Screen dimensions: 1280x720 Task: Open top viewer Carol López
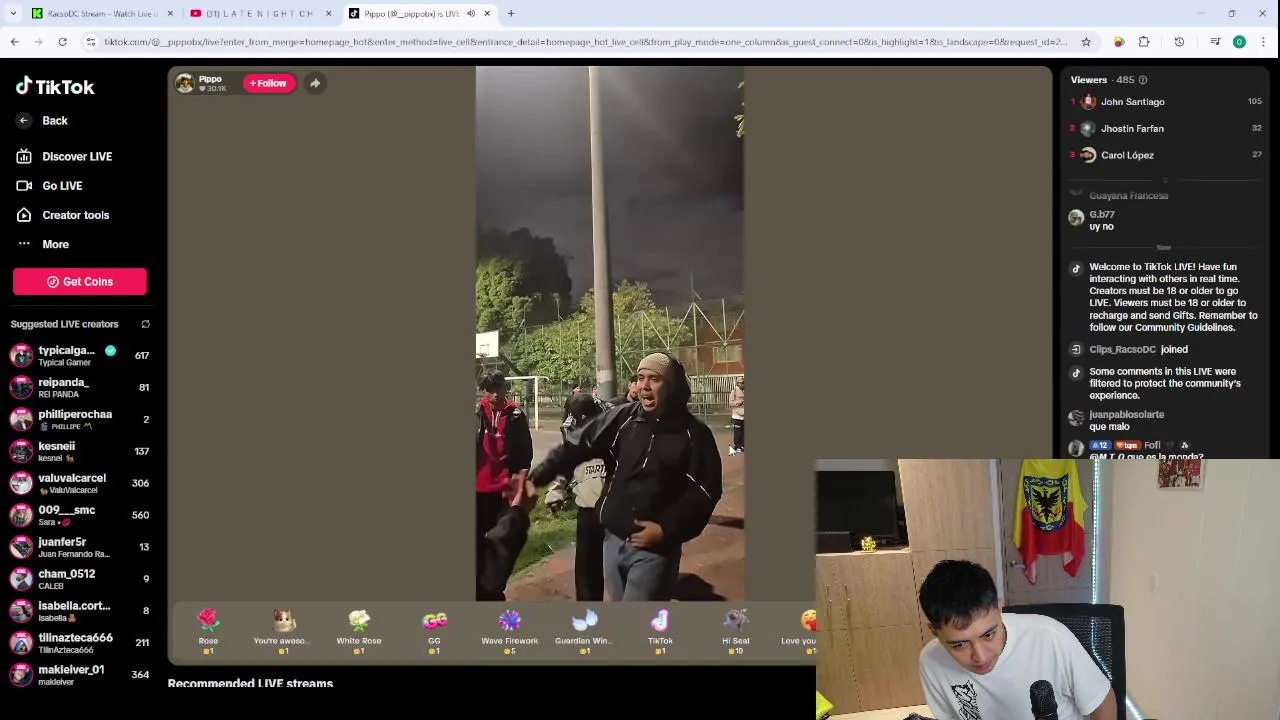(1166, 155)
